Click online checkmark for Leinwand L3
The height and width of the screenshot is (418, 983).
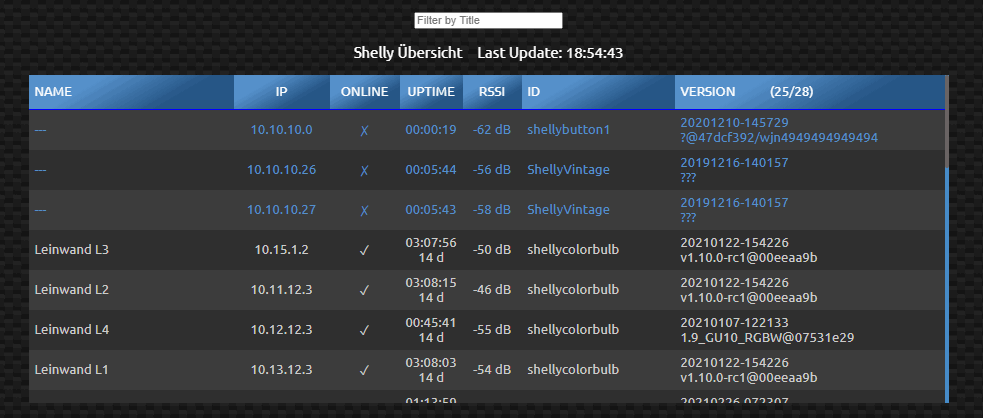[x=364, y=250]
